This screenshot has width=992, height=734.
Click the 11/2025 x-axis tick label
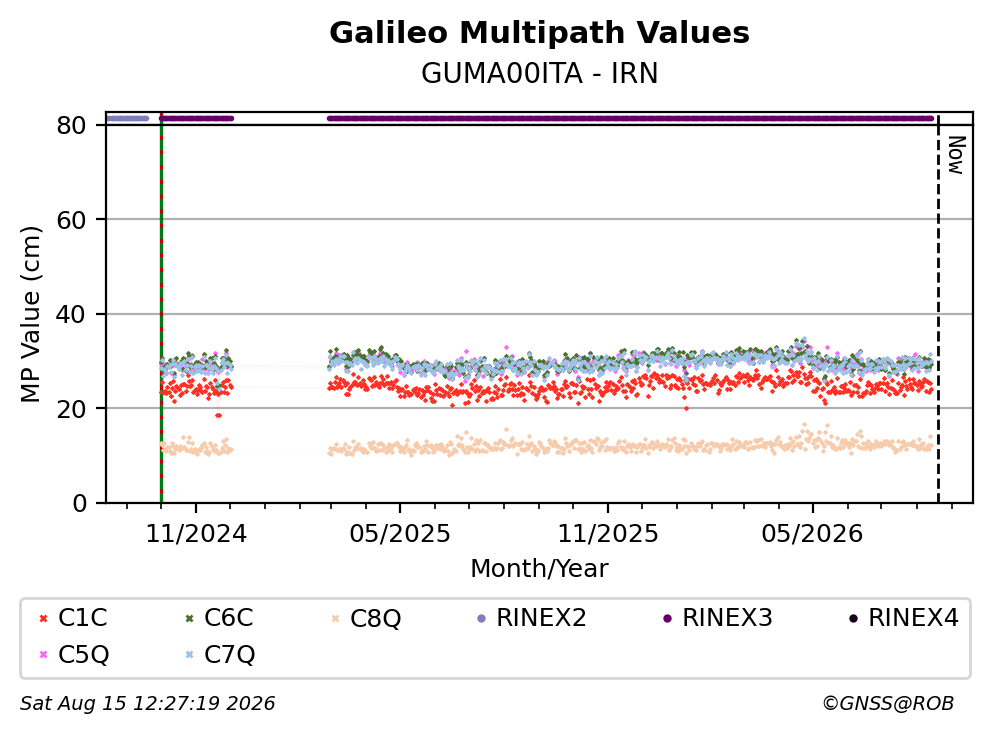(608, 534)
